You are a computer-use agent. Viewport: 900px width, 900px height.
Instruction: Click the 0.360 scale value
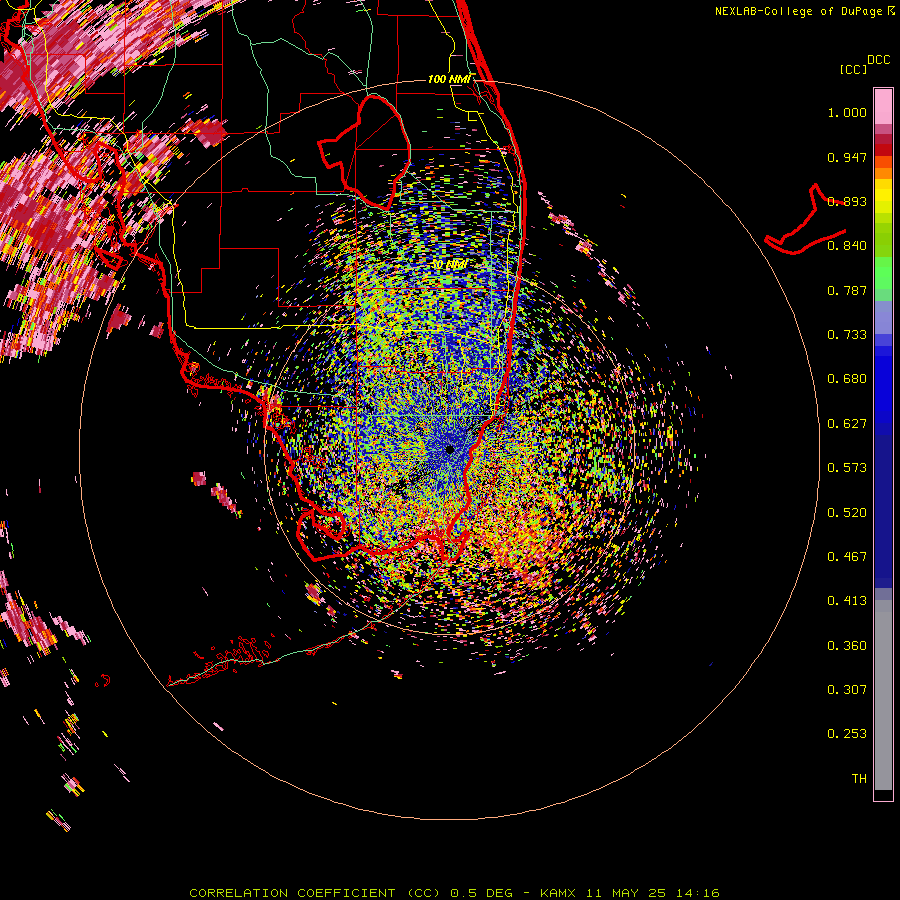[x=847, y=646]
